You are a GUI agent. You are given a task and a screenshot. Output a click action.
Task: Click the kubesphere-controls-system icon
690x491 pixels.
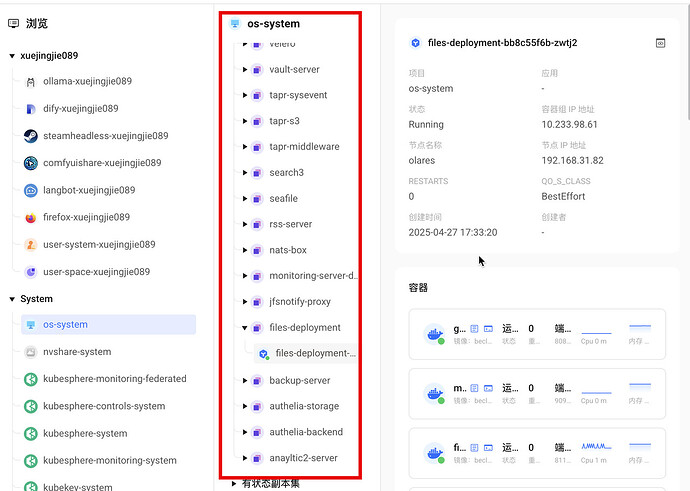[x=30, y=407]
